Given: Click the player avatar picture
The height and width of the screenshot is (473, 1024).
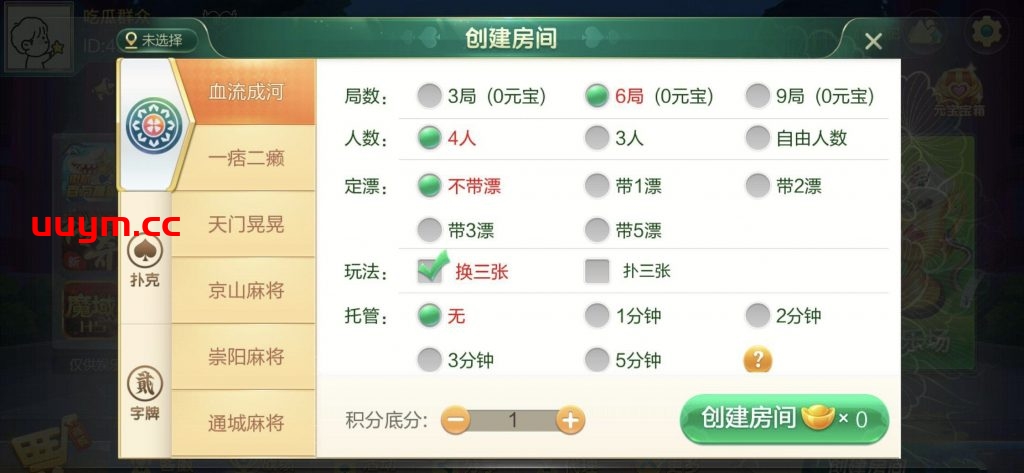Looking at the screenshot, I should 37,38.
